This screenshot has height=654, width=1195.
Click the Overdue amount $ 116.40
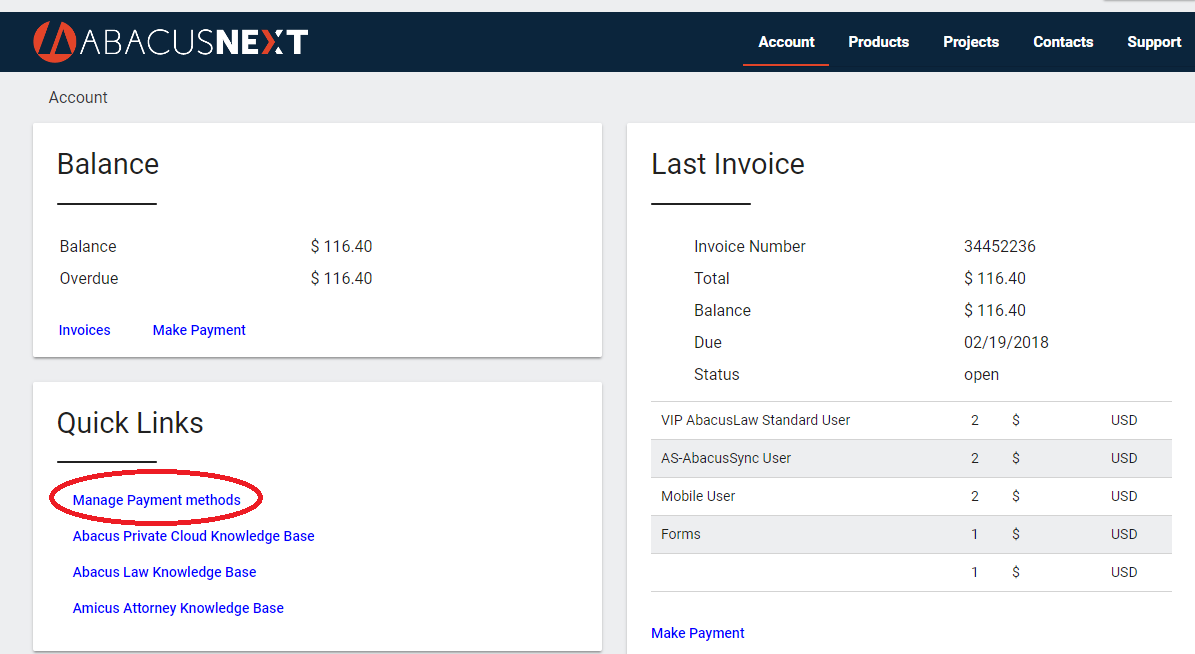click(x=341, y=278)
